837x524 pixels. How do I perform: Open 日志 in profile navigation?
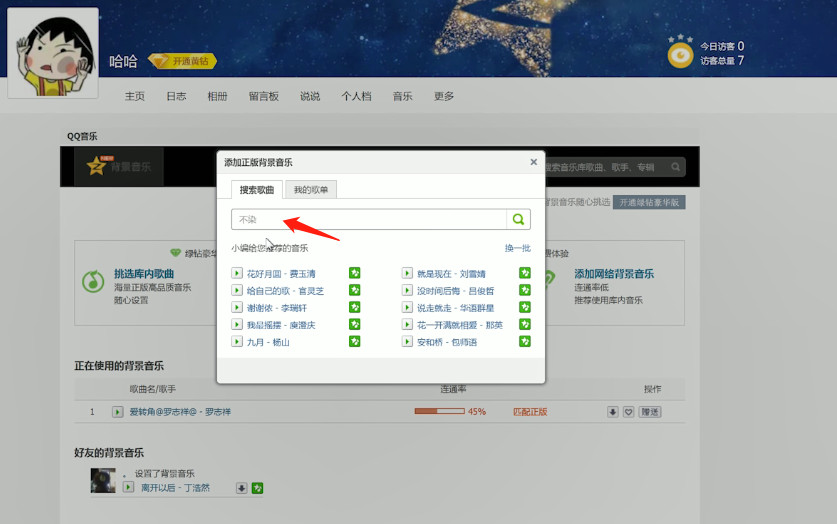(x=176, y=96)
